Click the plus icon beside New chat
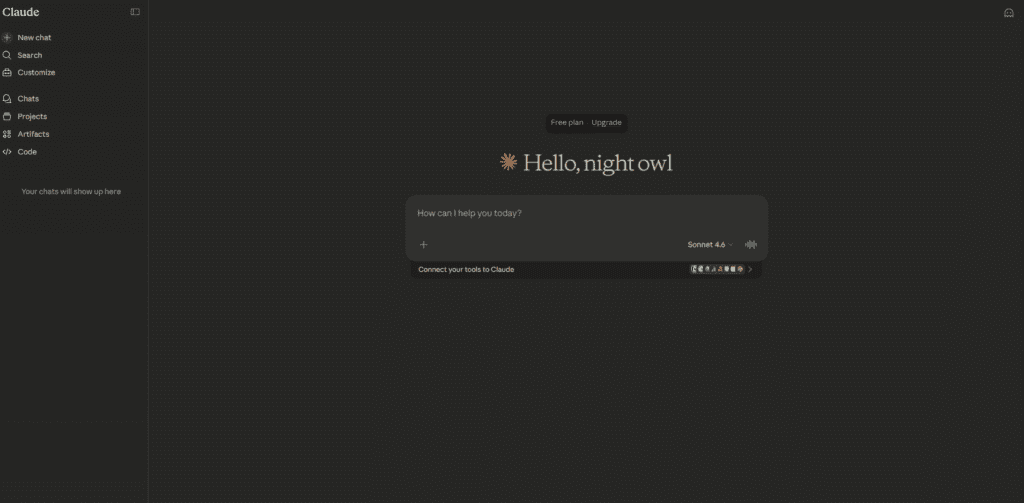The image size is (1024, 503). (7, 38)
